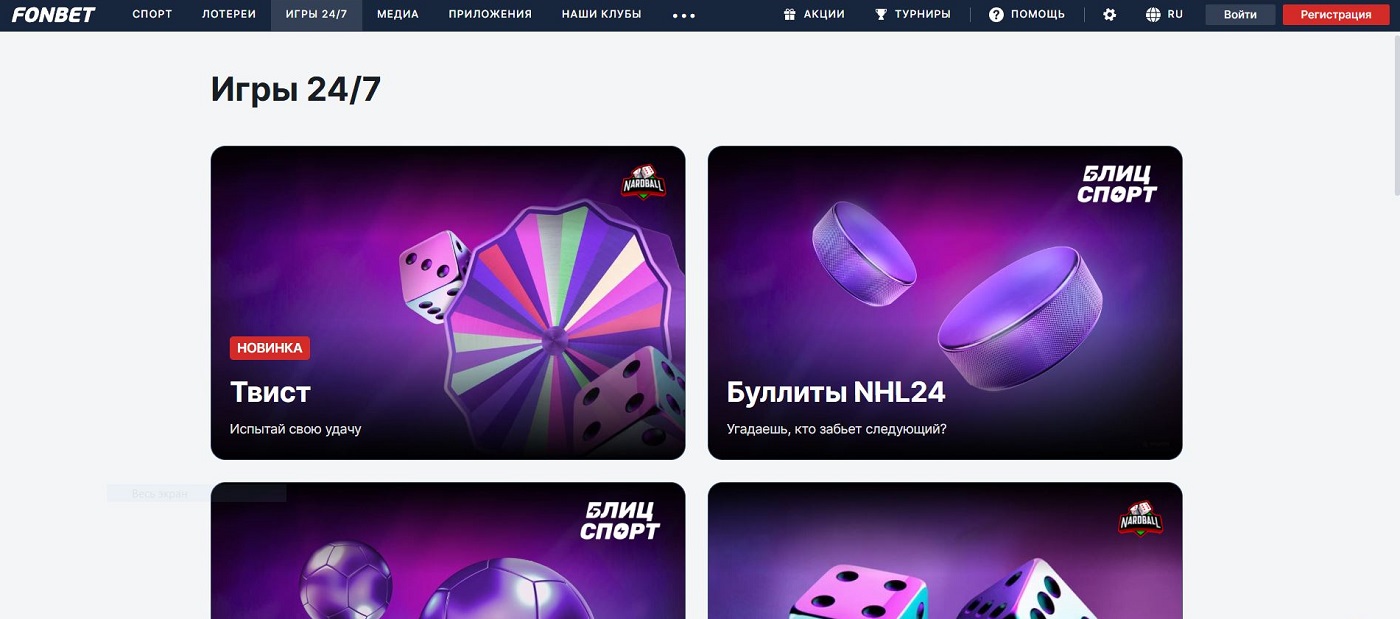Viewport: 1400px width, 619px height.
Task: Open the Спорт menu item
Action: pos(152,15)
